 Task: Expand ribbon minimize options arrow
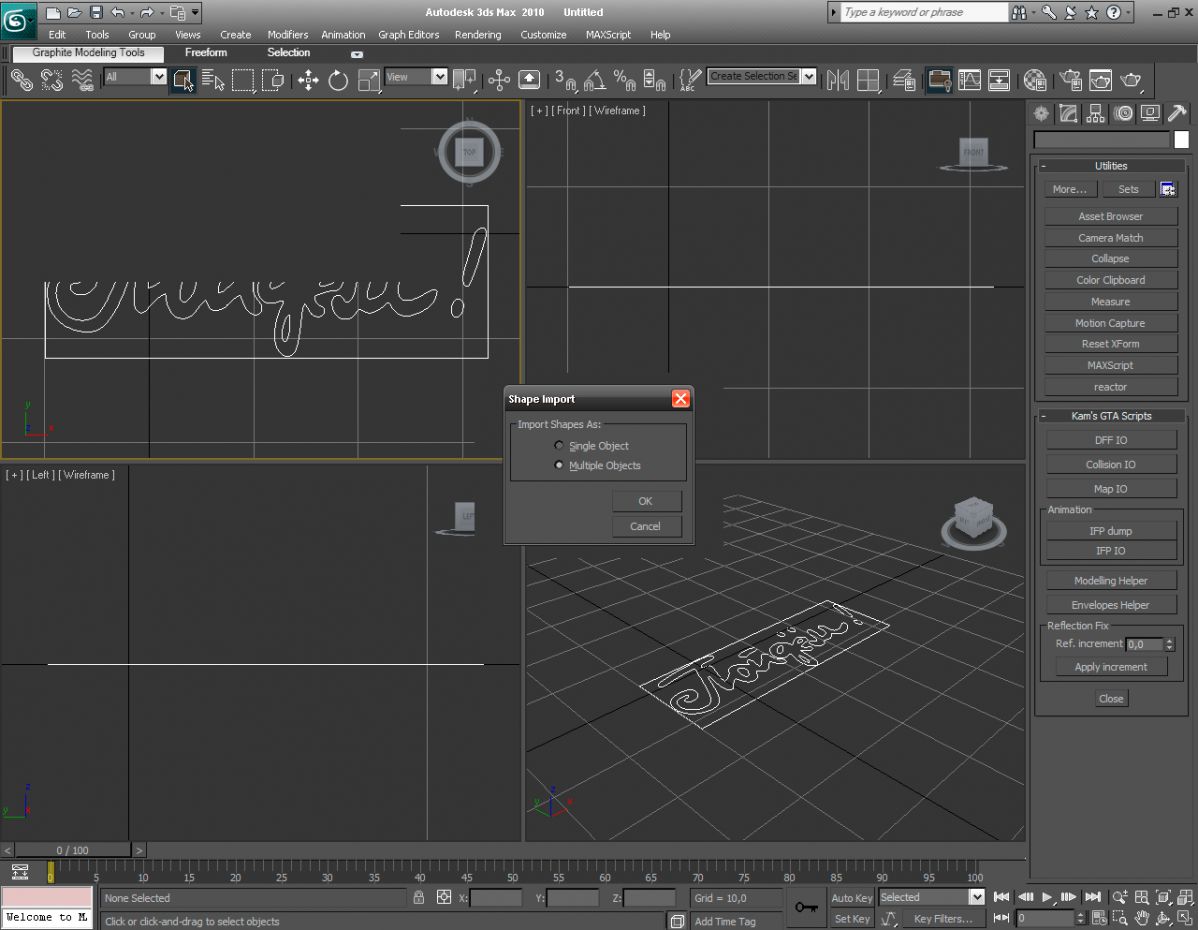(357, 54)
